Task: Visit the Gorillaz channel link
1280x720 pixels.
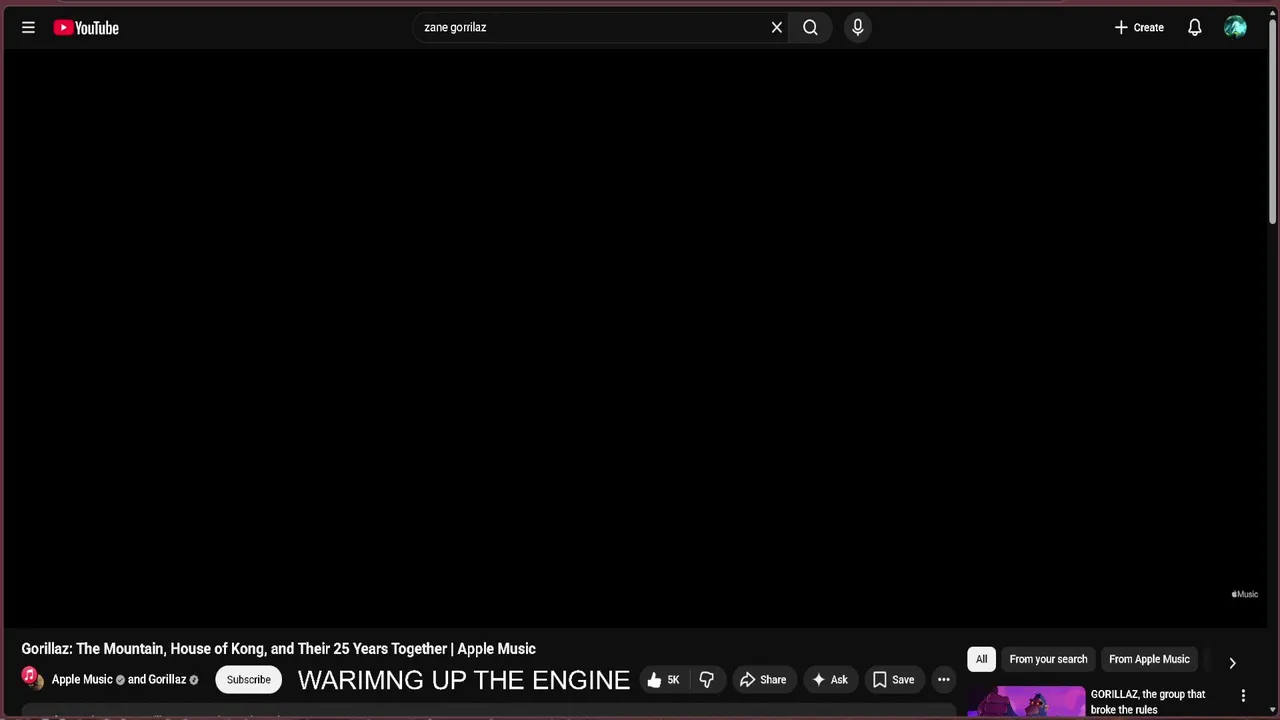Action: coord(166,680)
